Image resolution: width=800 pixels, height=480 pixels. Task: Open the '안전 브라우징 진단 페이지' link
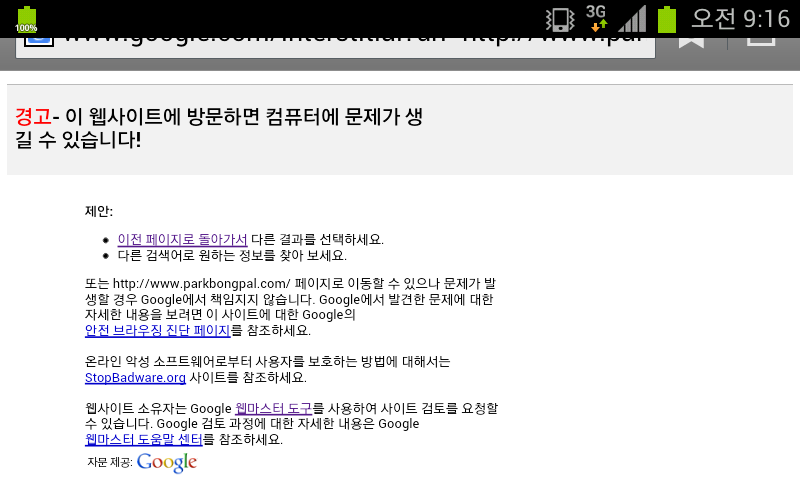(x=158, y=331)
